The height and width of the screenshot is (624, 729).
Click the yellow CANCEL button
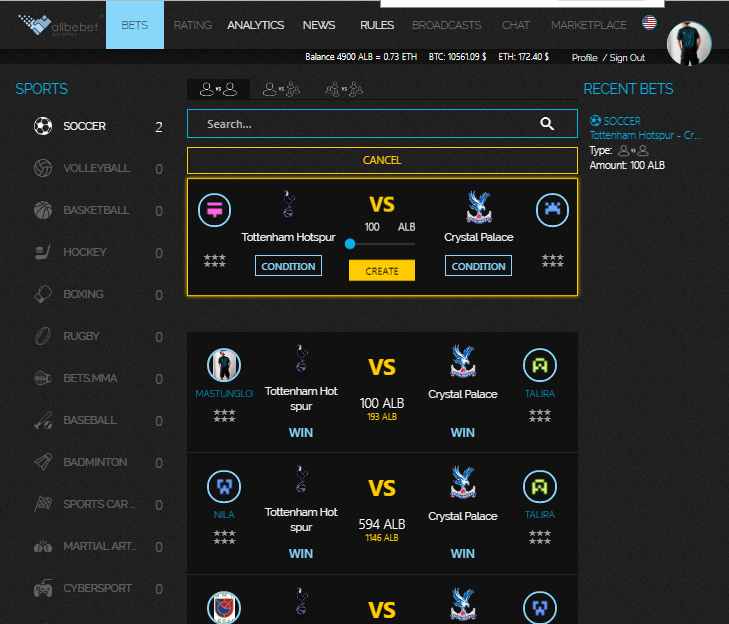382,160
